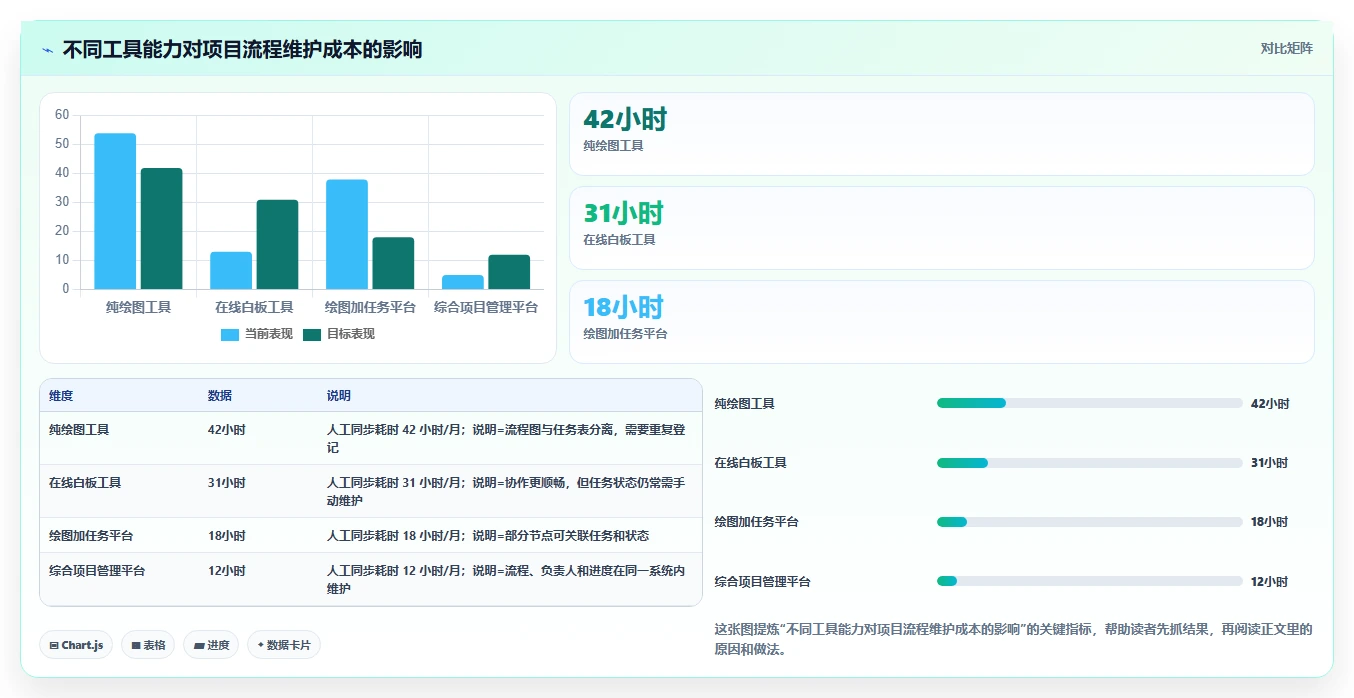Click the 综合项目管理平台 label in progress list
The height and width of the screenshot is (698, 1354).
(x=762, y=582)
